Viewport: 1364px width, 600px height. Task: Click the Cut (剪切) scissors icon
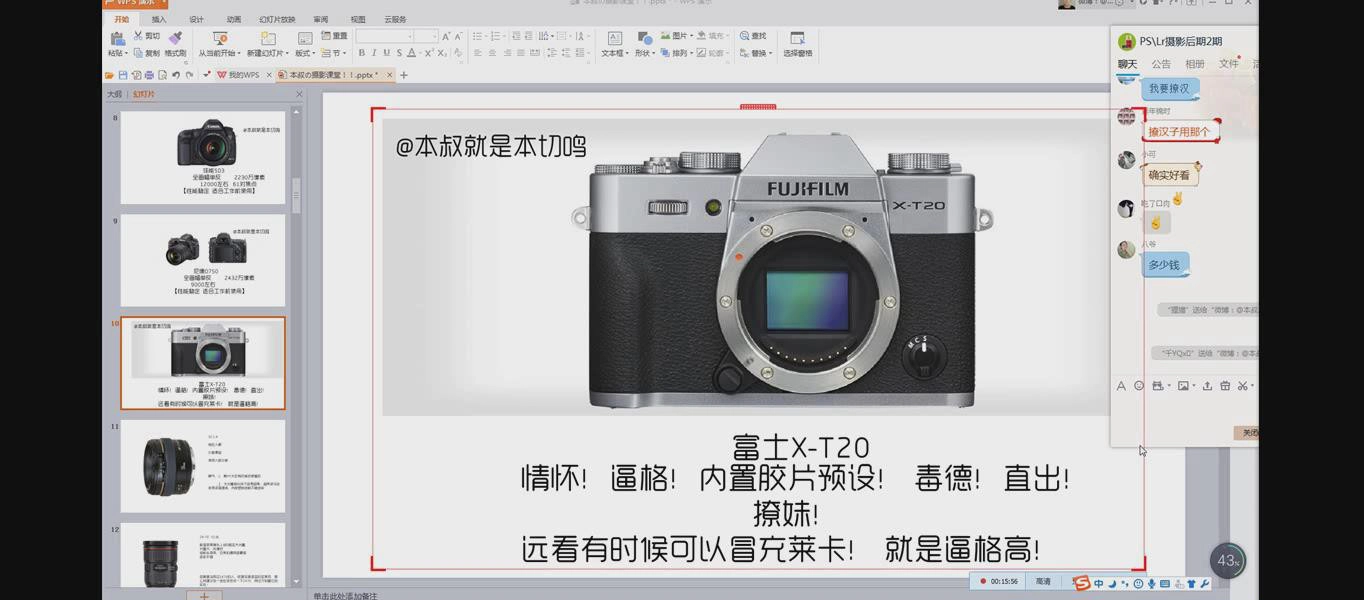tap(138, 36)
